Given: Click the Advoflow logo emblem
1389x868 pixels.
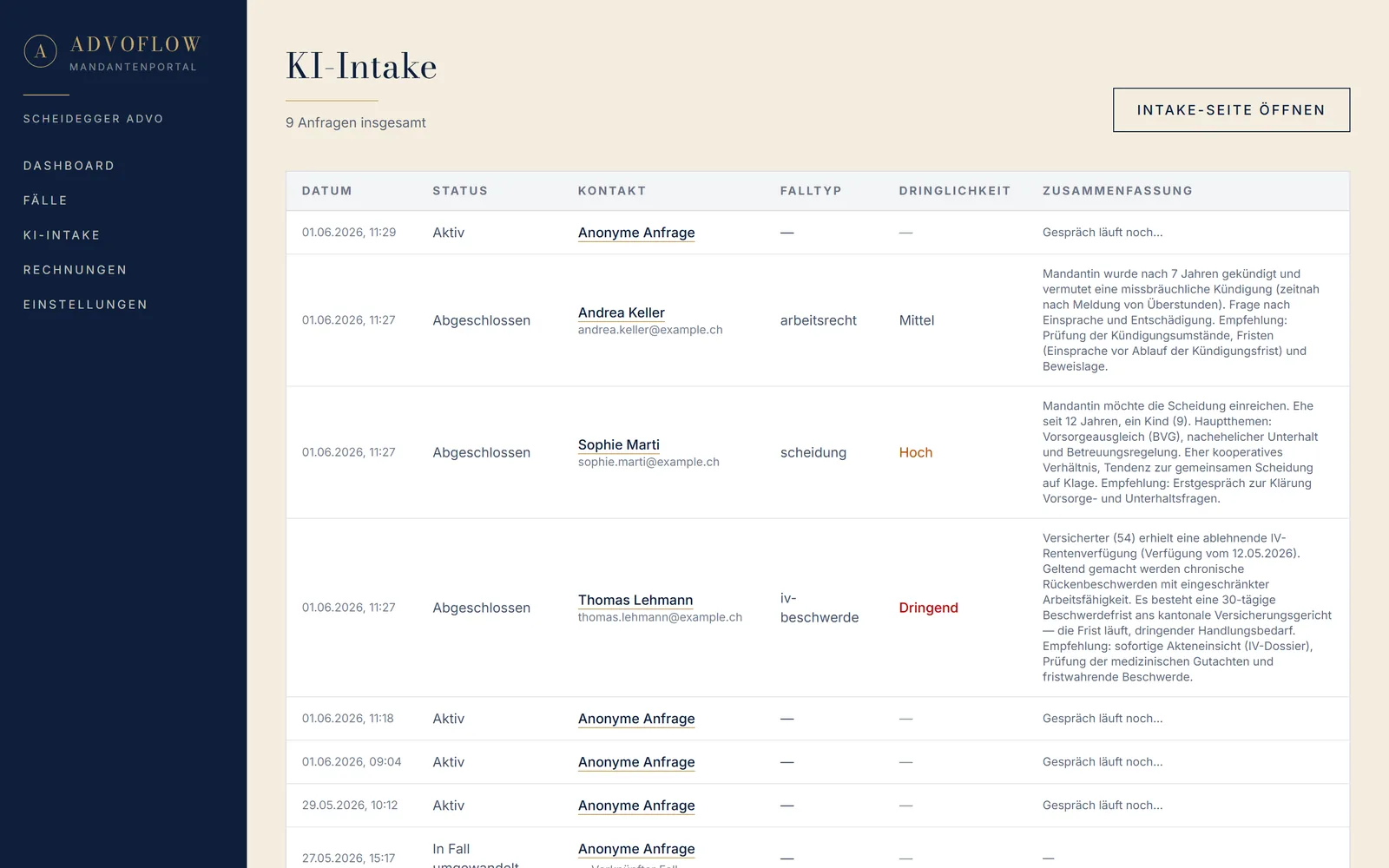Looking at the screenshot, I should tap(41, 52).
